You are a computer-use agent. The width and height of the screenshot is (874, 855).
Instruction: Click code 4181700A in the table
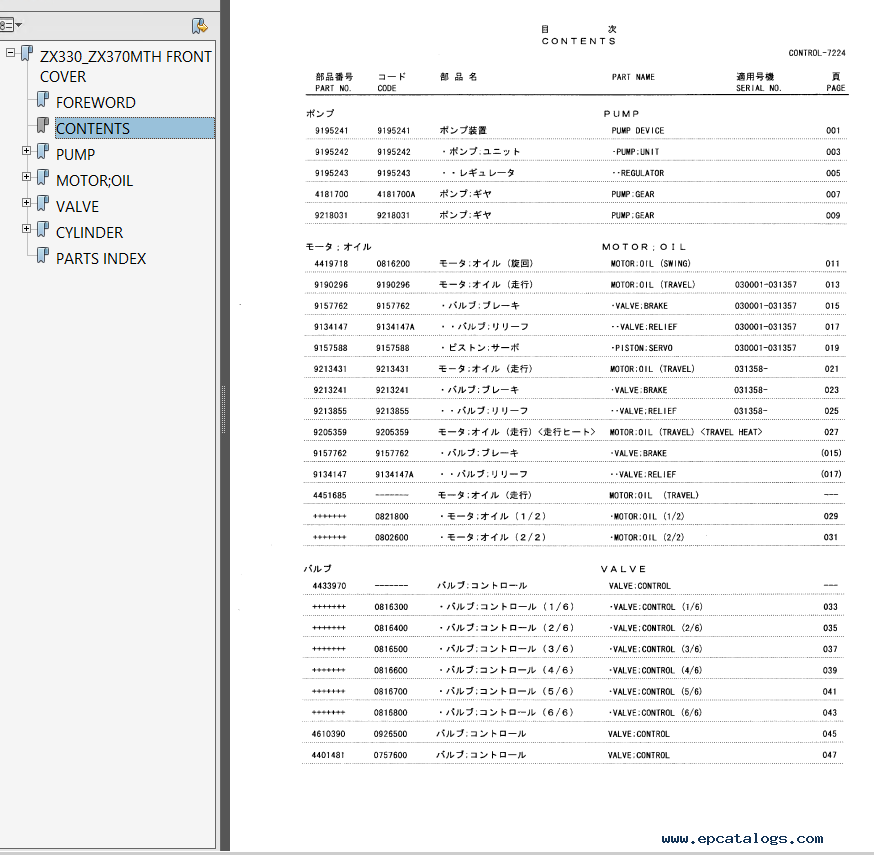tap(396, 194)
